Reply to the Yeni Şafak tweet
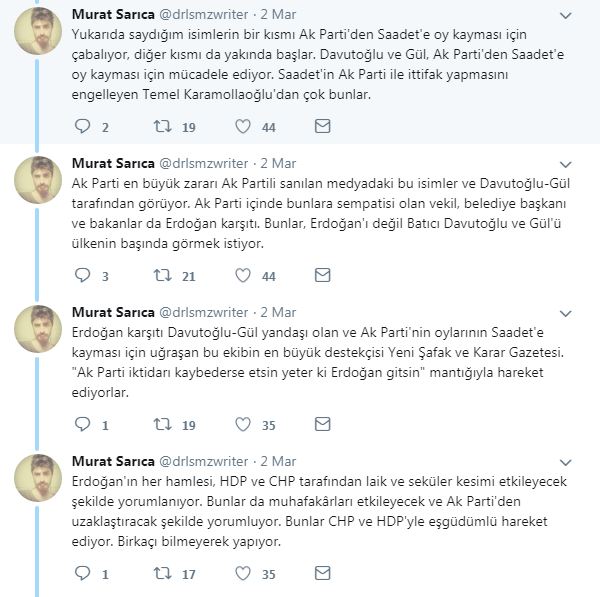 click(x=83, y=424)
